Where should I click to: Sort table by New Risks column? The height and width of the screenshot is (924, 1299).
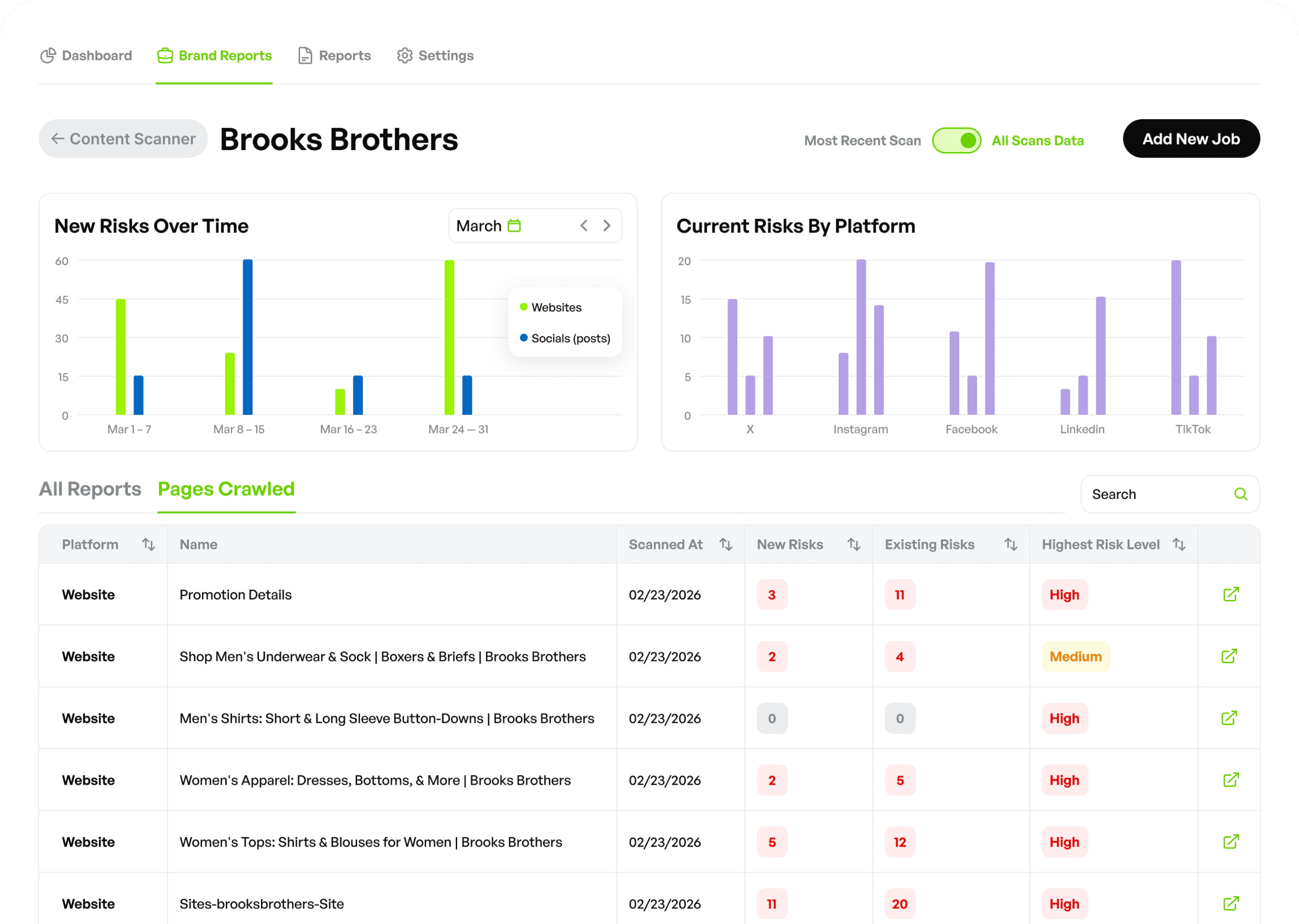coord(854,544)
